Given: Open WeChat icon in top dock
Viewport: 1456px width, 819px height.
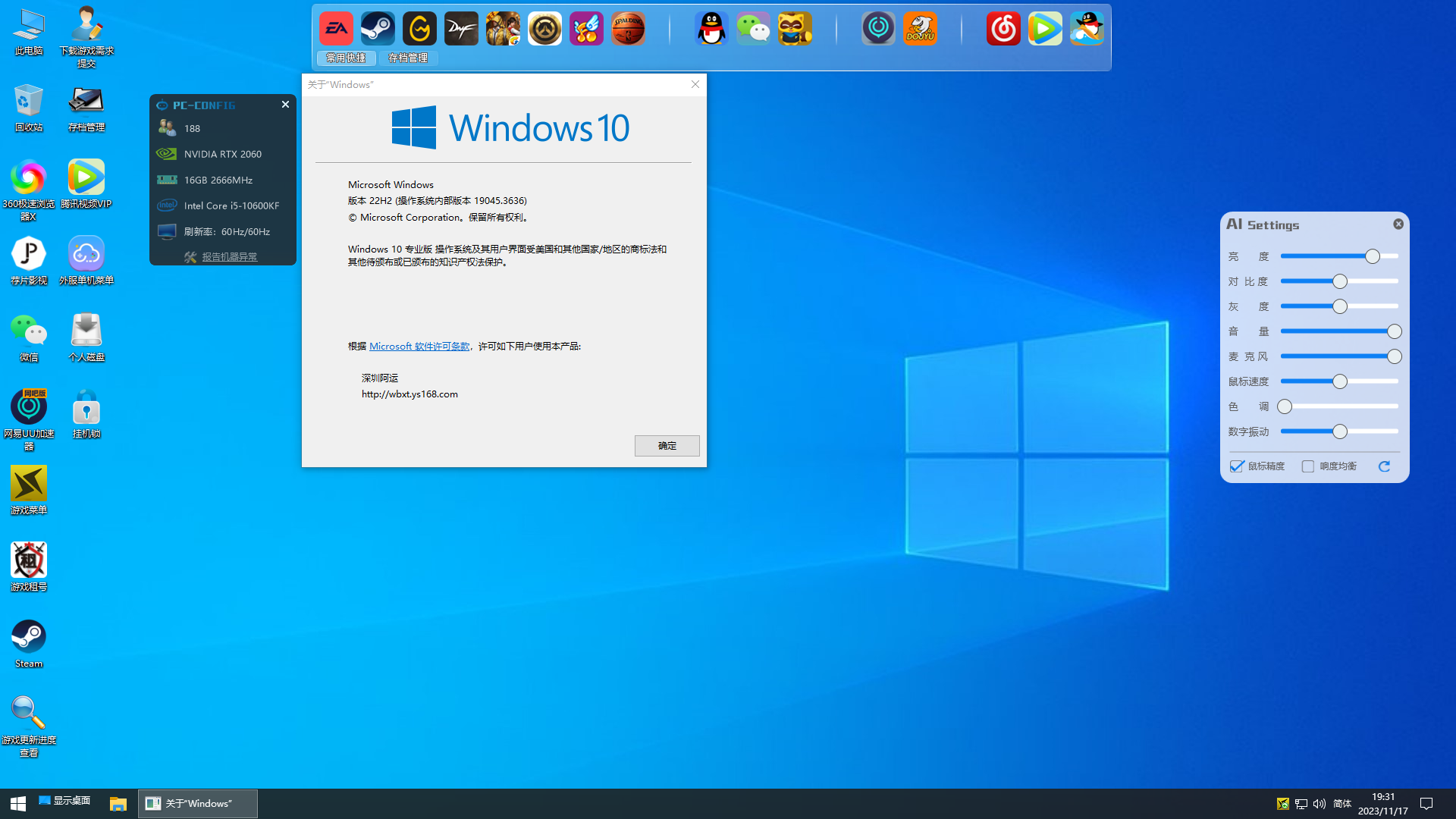Looking at the screenshot, I should [x=753, y=29].
